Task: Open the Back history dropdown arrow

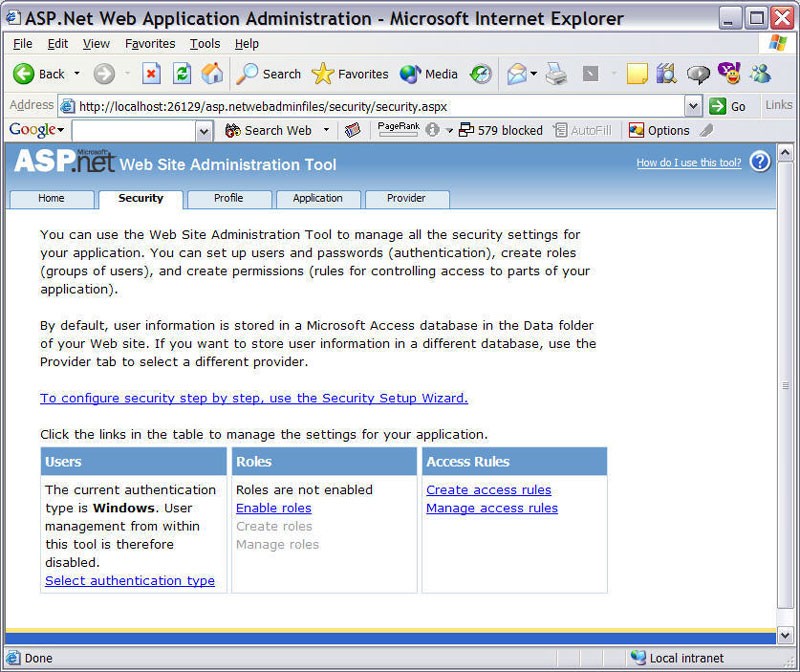Action: point(77,73)
